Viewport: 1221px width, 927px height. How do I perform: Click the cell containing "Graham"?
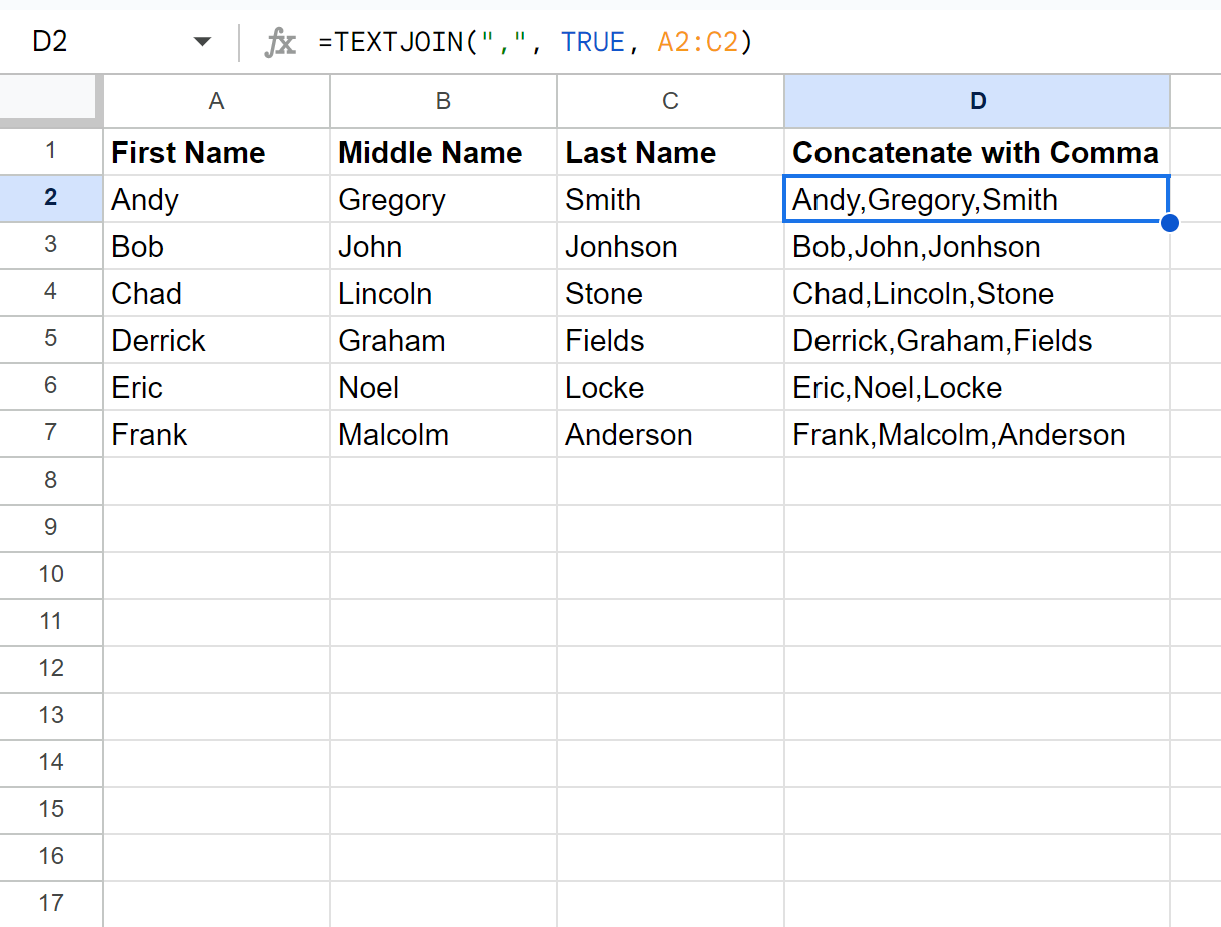point(443,340)
